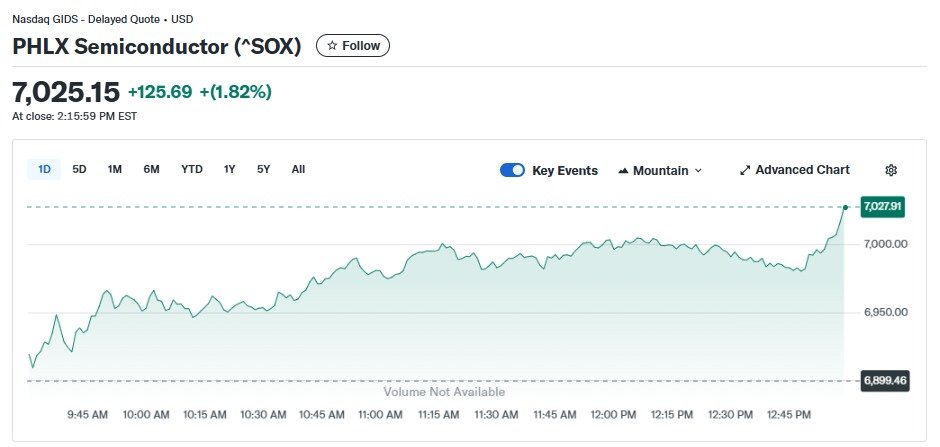Click the 7,027.91 current price label

click(883, 206)
